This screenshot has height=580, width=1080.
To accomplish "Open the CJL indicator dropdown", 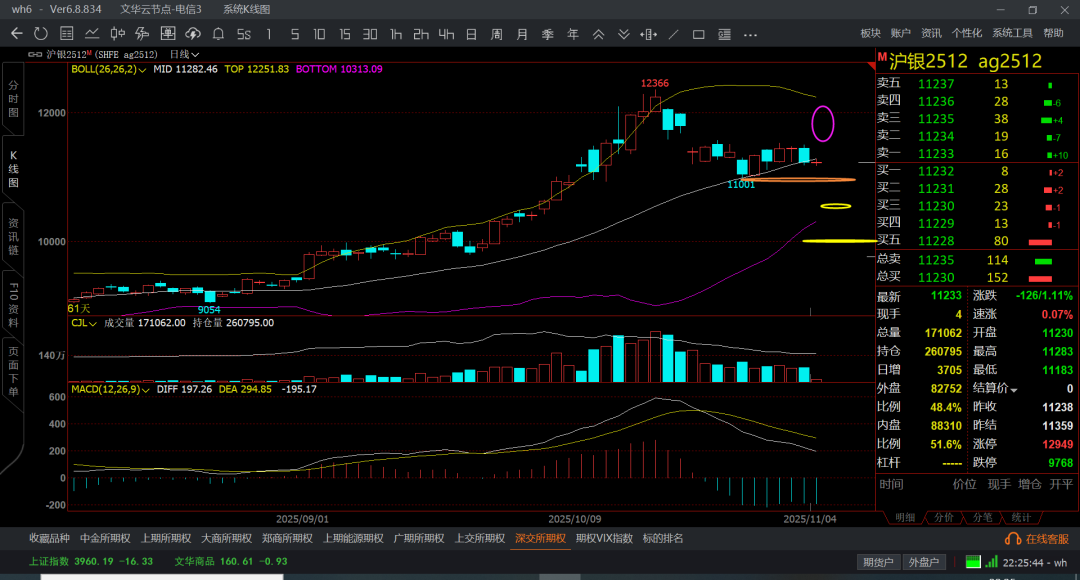I will [83, 322].
